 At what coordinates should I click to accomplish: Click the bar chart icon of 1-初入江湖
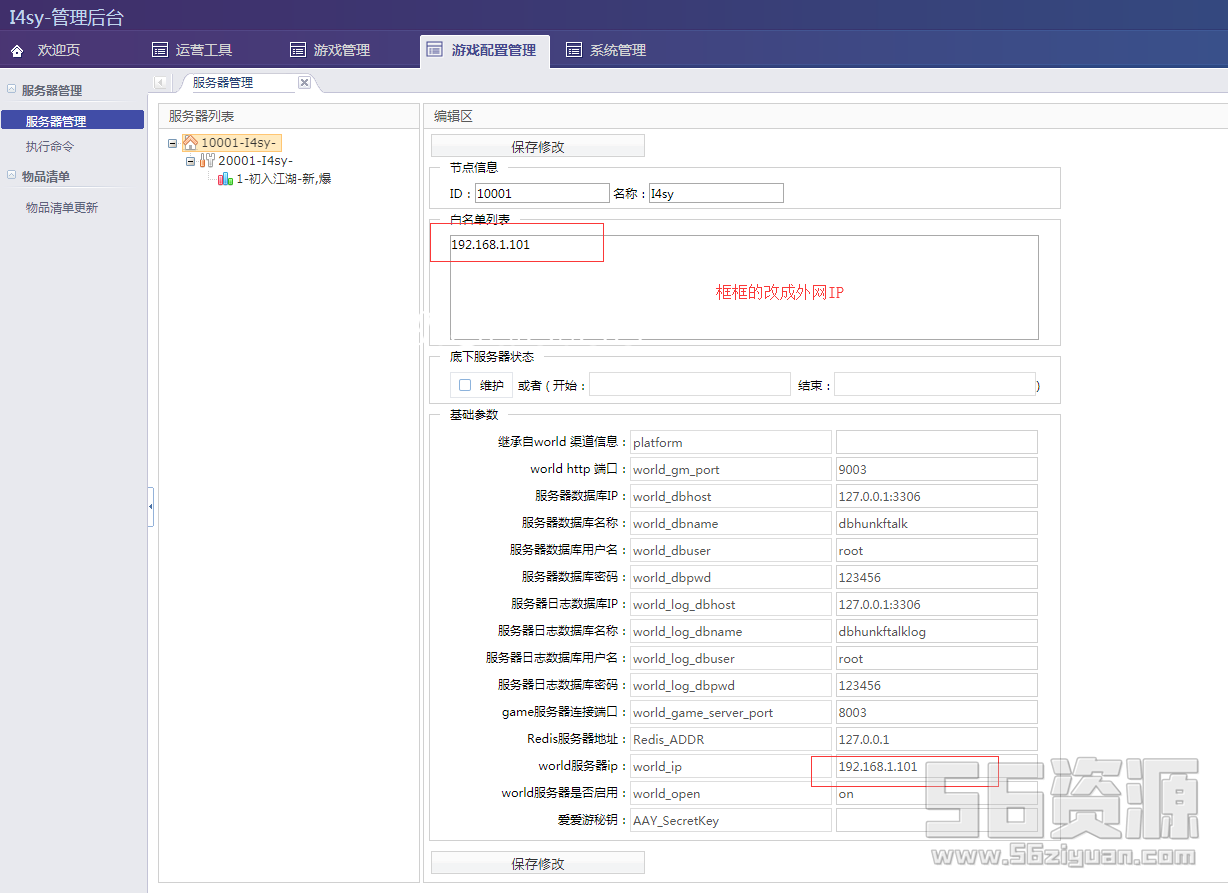(x=225, y=178)
